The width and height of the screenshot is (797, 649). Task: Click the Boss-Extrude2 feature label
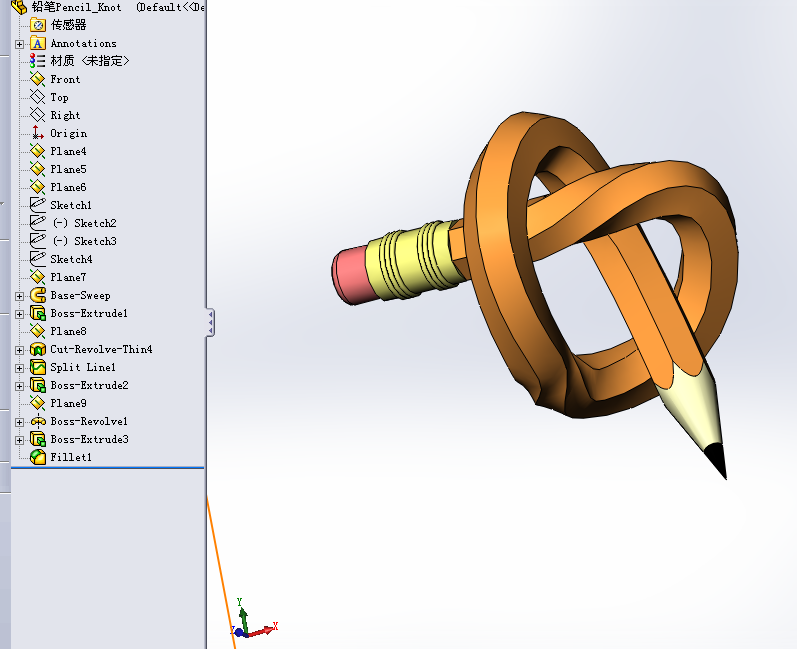pyautogui.click(x=89, y=385)
